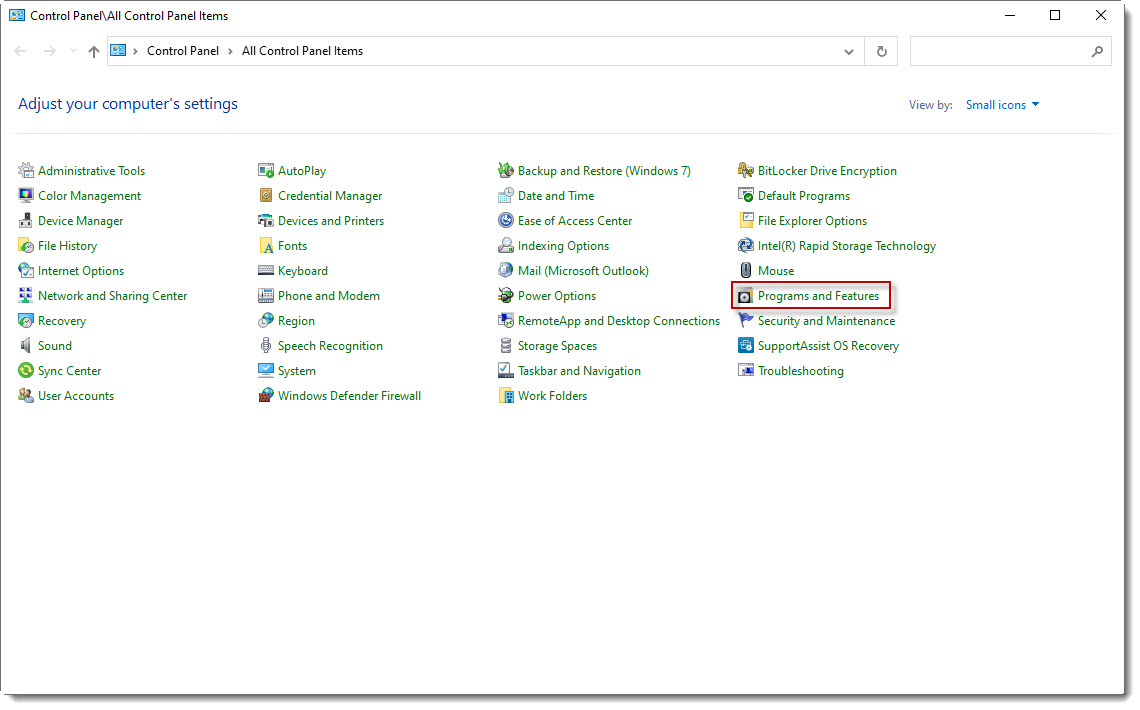Click the Ease of Access Center icon
The image size is (1140, 710).
[x=506, y=221]
